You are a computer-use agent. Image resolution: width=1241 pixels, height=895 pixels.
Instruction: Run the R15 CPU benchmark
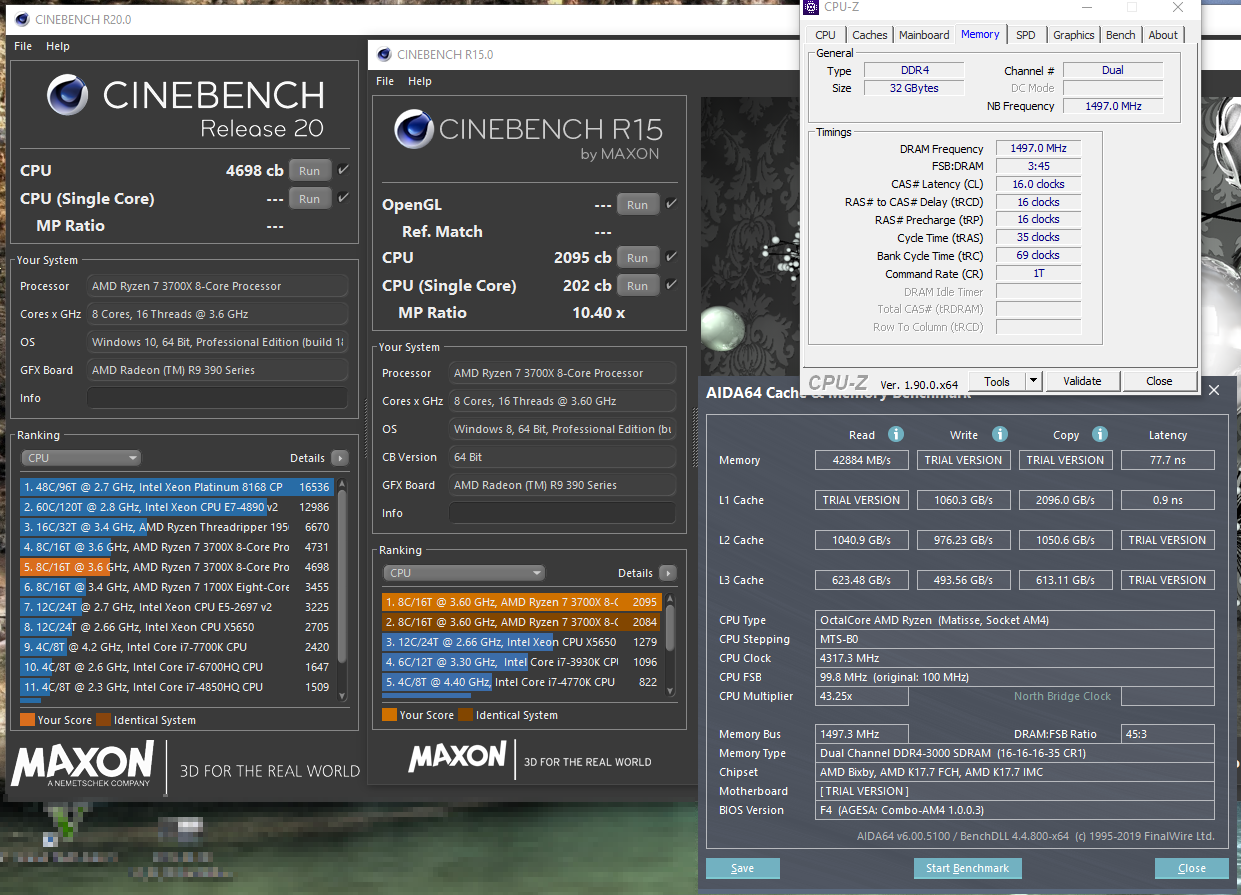[638, 257]
